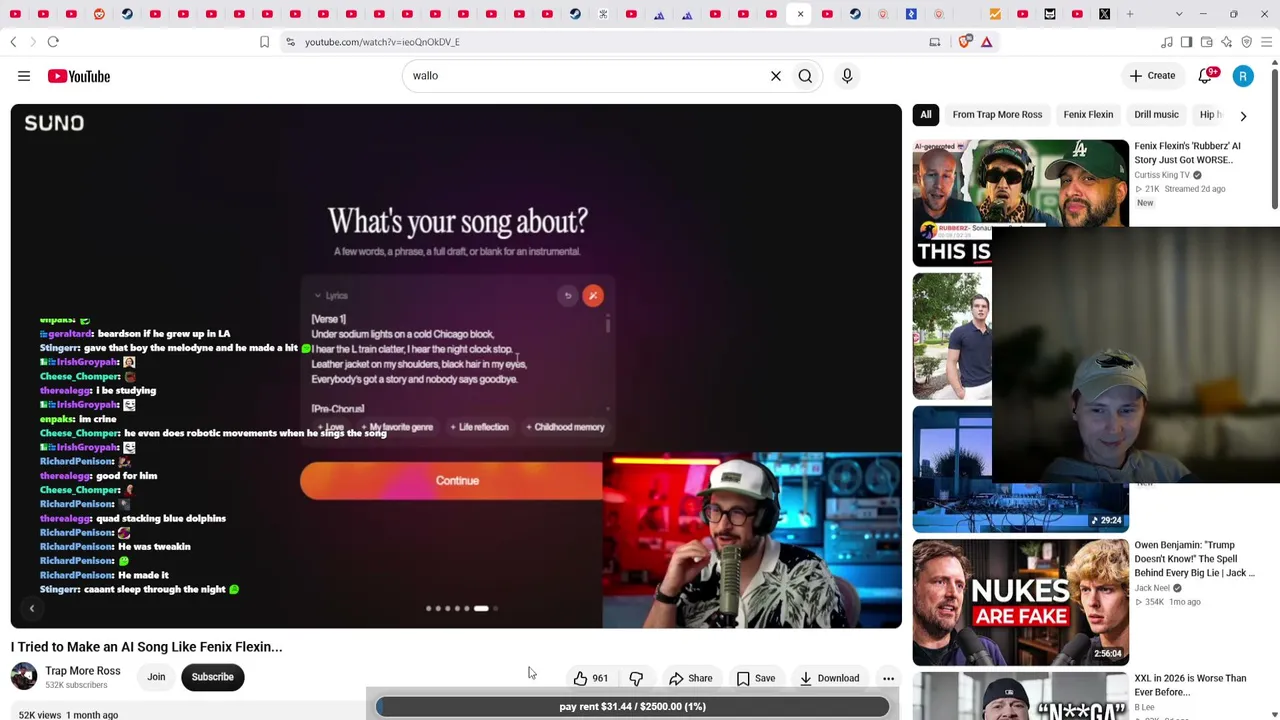The image size is (1280, 720).
Task: Click the pay rent progress bar
Action: [633, 707]
